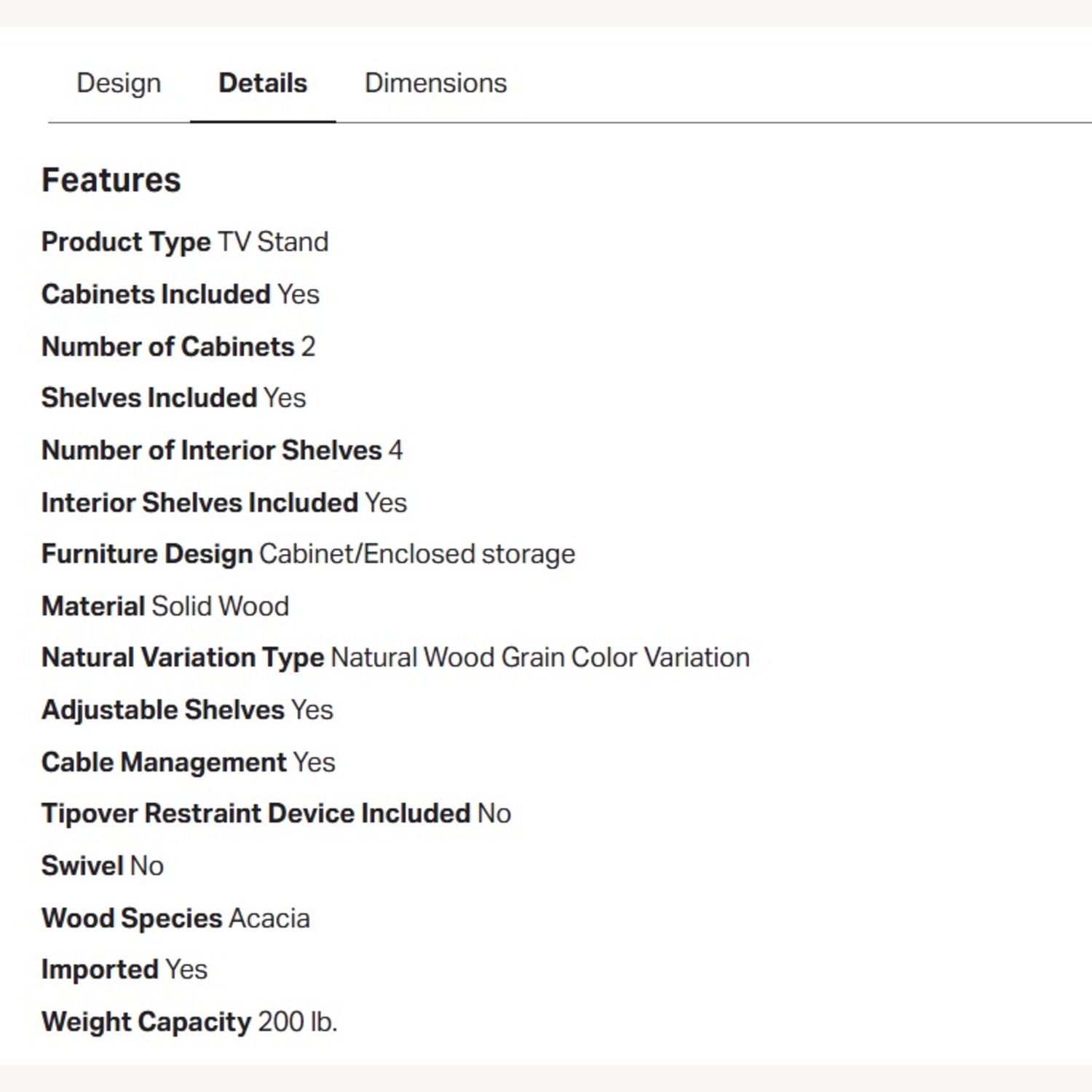The height and width of the screenshot is (1092, 1092).
Task: Select the Details tab
Action: coord(263,84)
